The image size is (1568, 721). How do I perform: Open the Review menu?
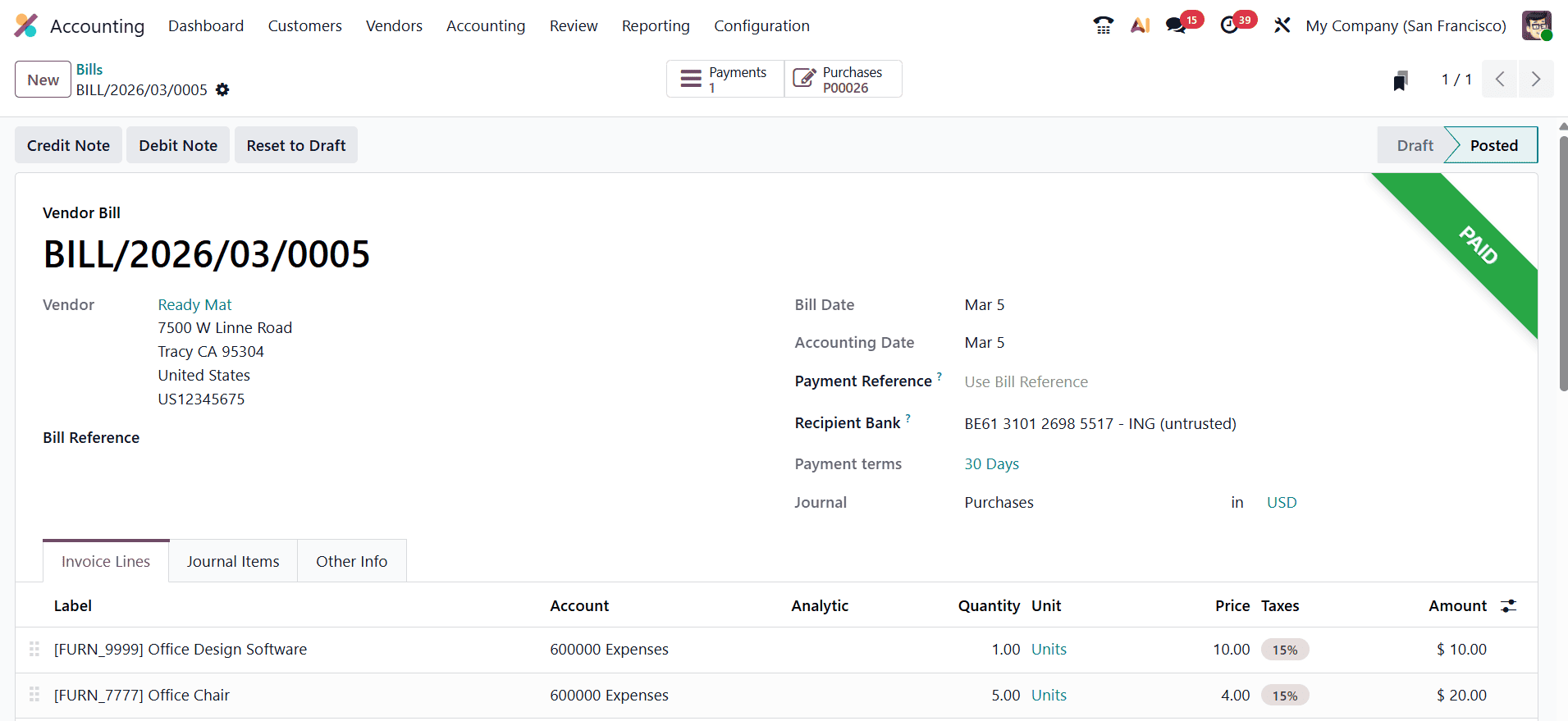pyautogui.click(x=574, y=25)
